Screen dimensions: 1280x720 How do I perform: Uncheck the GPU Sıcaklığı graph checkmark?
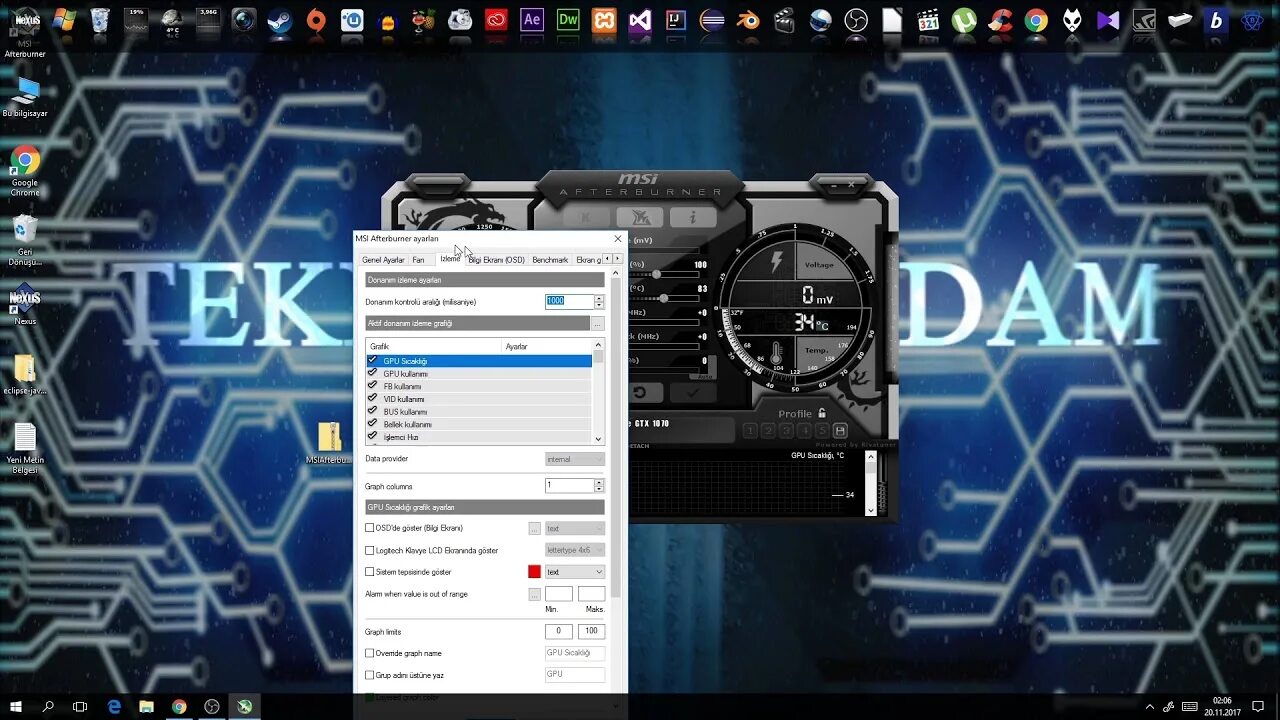[x=372, y=360]
